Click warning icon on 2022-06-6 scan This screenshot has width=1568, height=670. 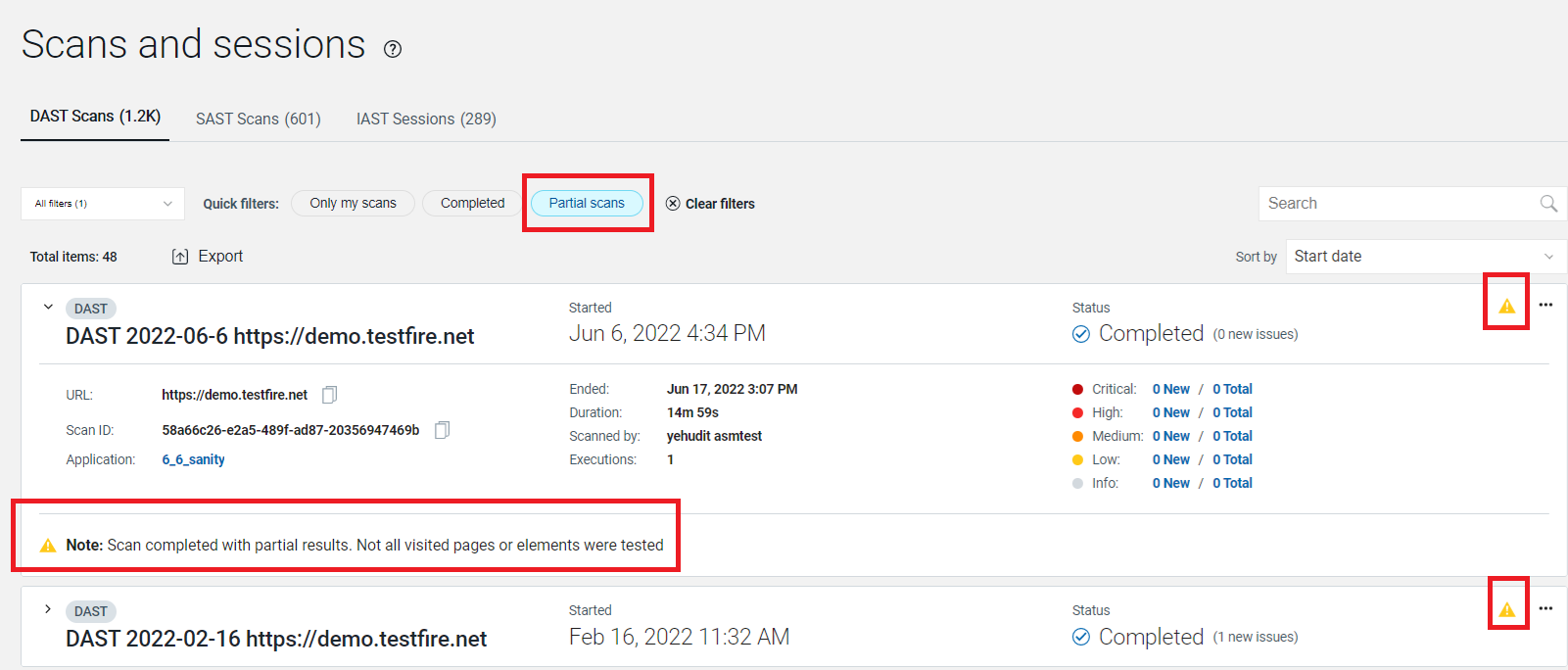coord(1506,306)
